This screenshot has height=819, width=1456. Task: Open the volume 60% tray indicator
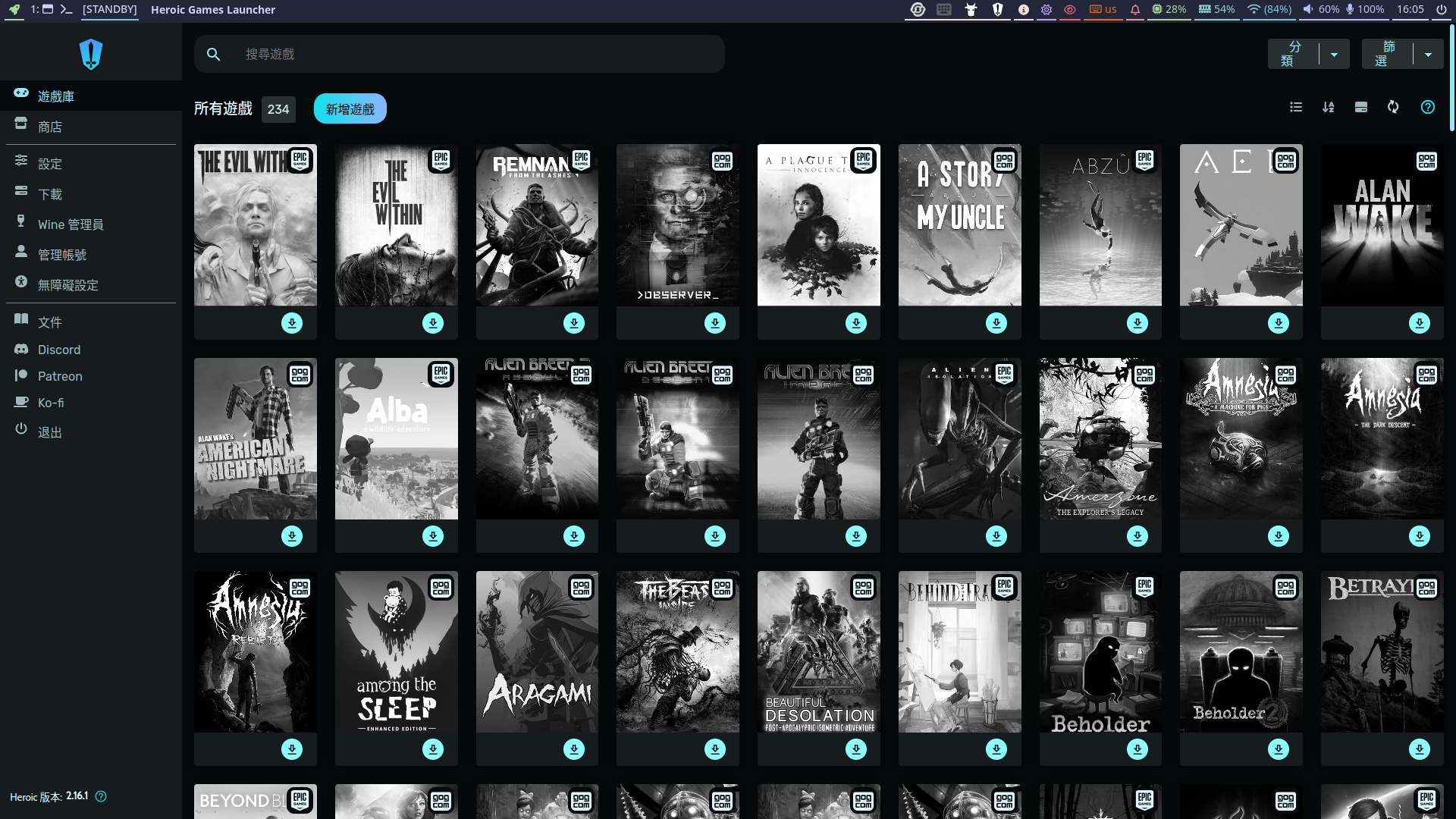click(x=1321, y=9)
